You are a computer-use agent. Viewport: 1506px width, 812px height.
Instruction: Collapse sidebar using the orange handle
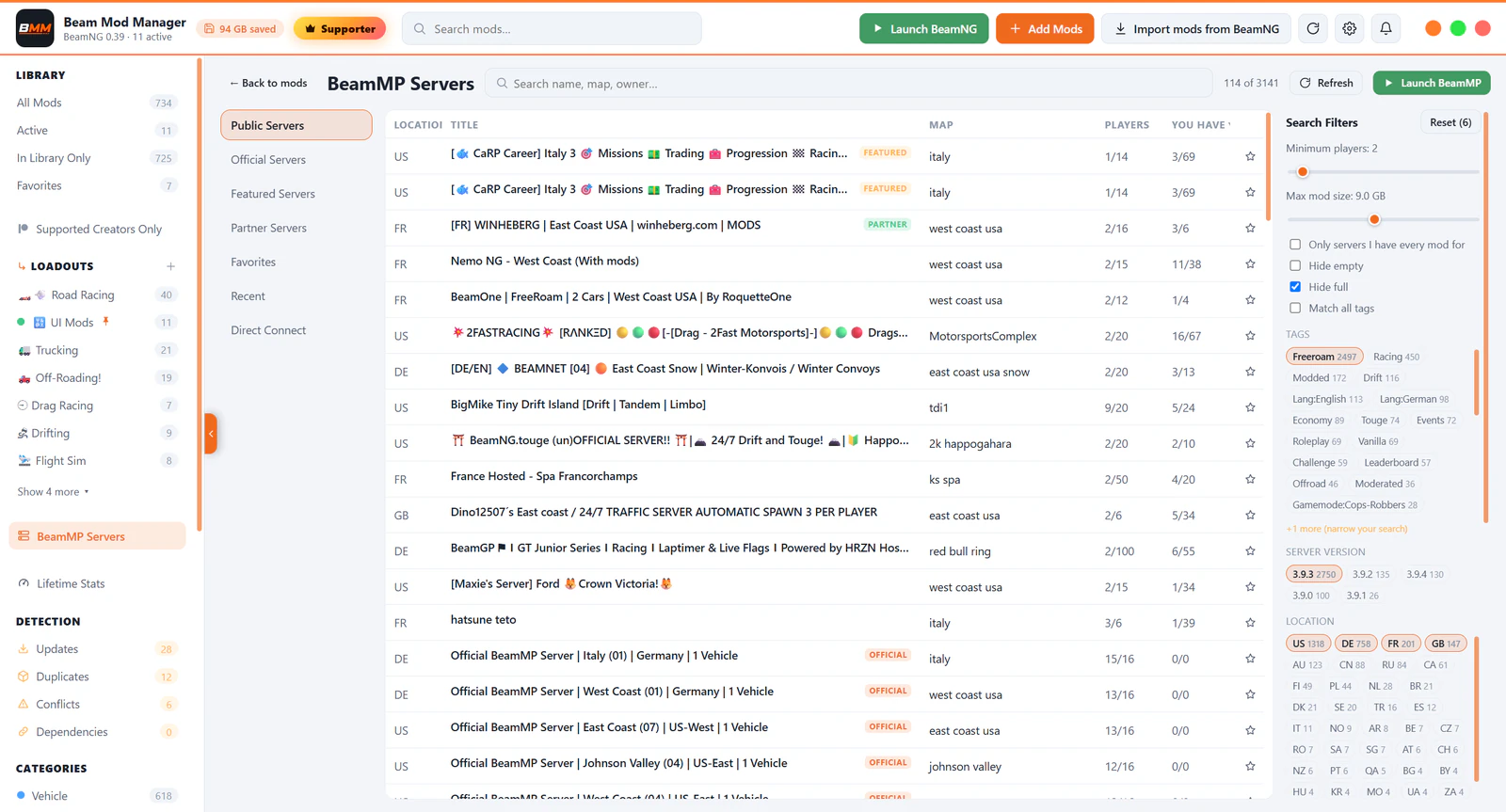(x=211, y=434)
